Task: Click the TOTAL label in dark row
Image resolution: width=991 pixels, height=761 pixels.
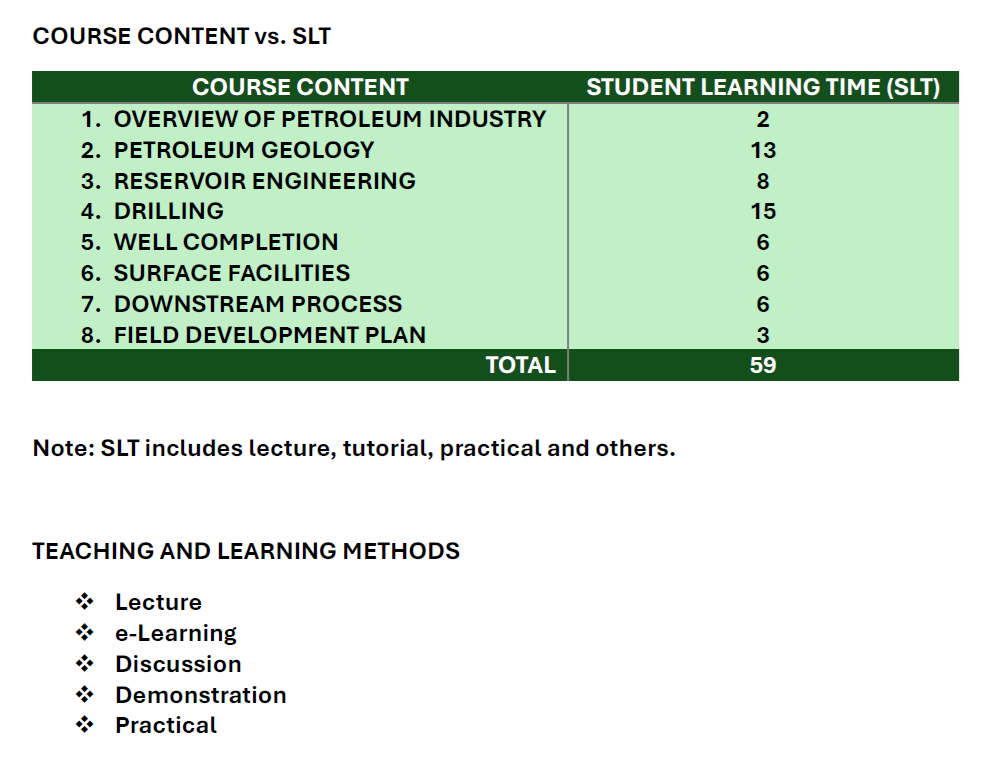Action: 520,365
